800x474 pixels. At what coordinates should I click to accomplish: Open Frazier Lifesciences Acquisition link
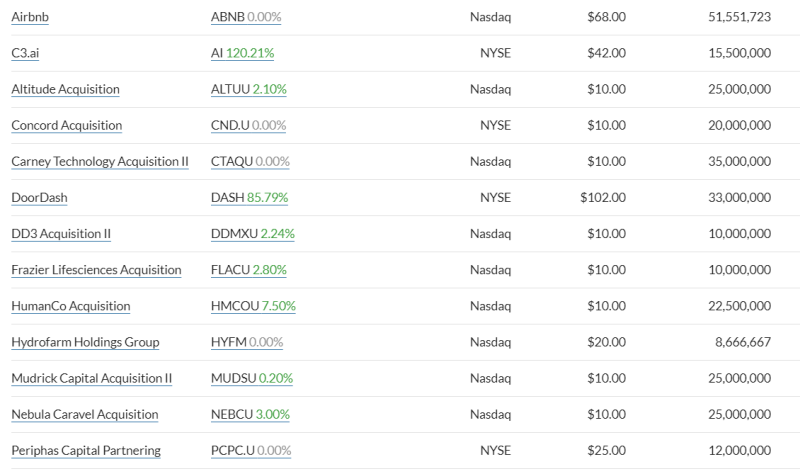pos(96,270)
